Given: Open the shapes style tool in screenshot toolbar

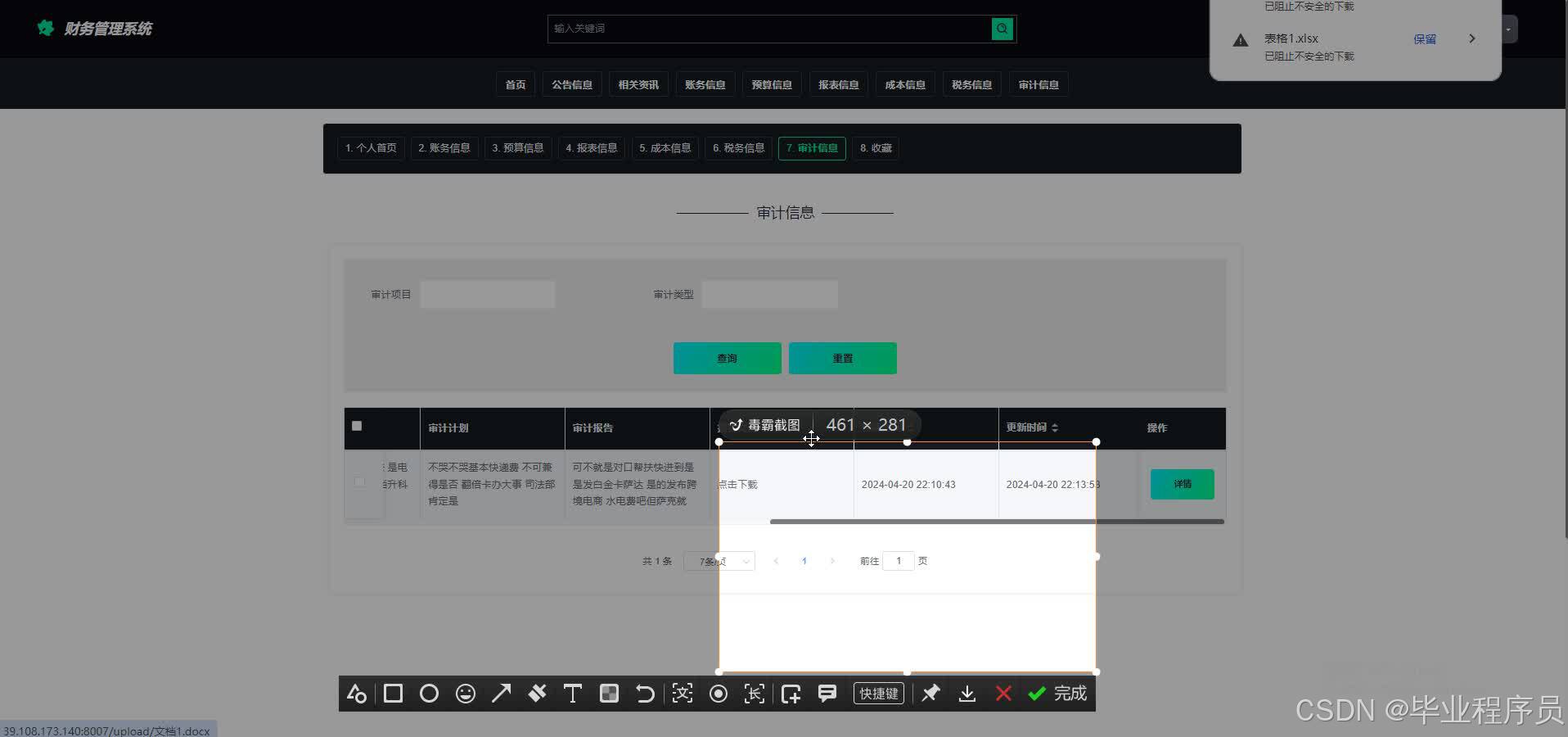Looking at the screenshot, I should (x=357, y=694).
